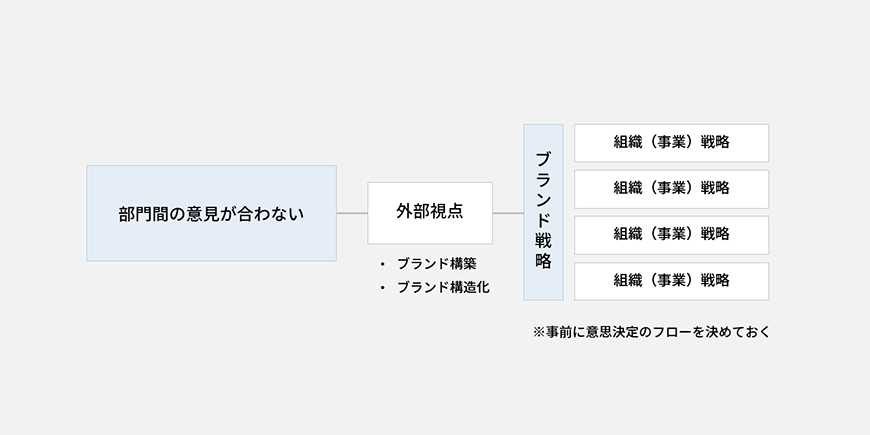Click the ※ symbol starting the footnote
Image resolution: width=870 pixels, height=435 pixels.
point(539,332)
